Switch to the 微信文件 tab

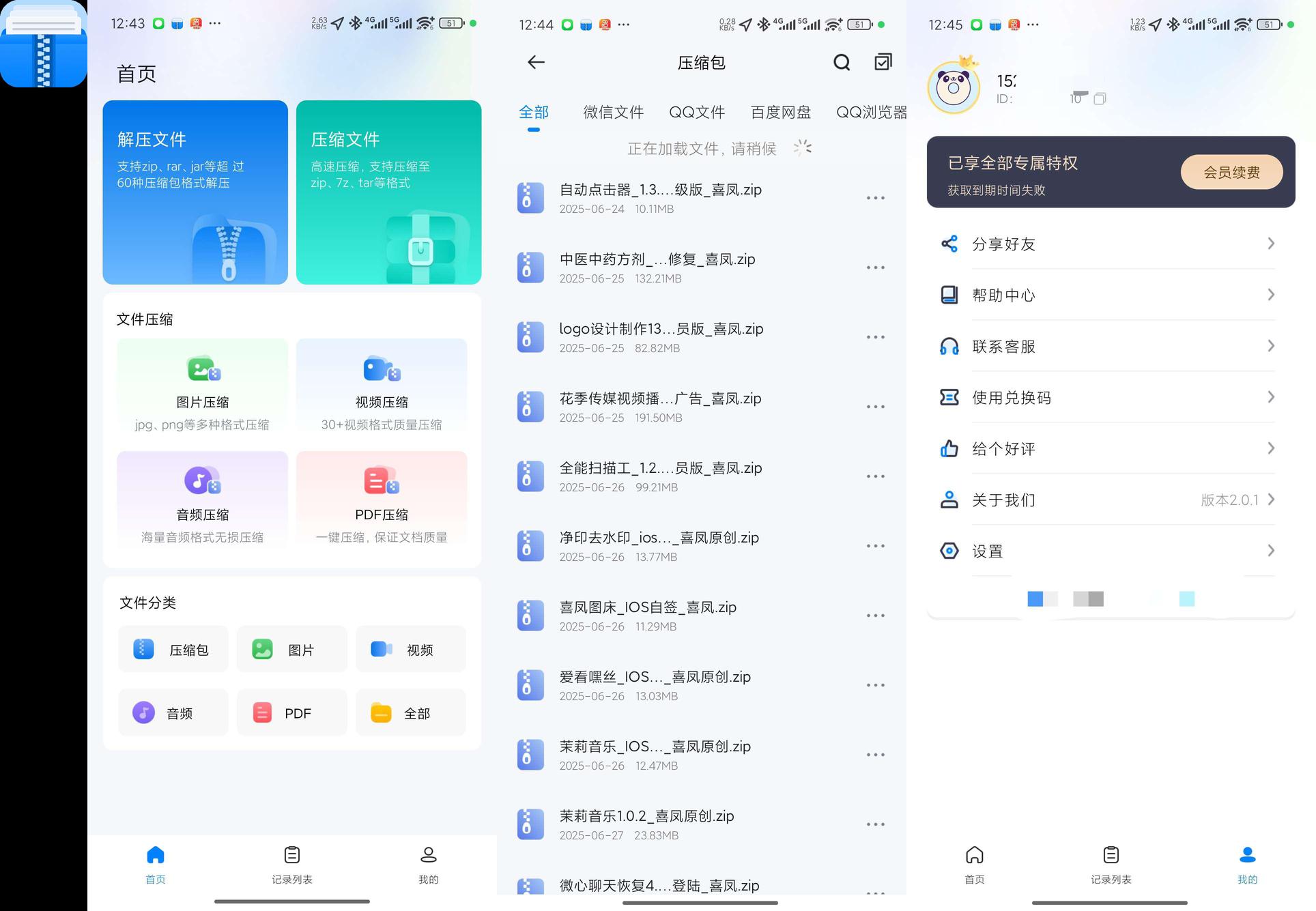pyautogui.click(x=613, y=113)
